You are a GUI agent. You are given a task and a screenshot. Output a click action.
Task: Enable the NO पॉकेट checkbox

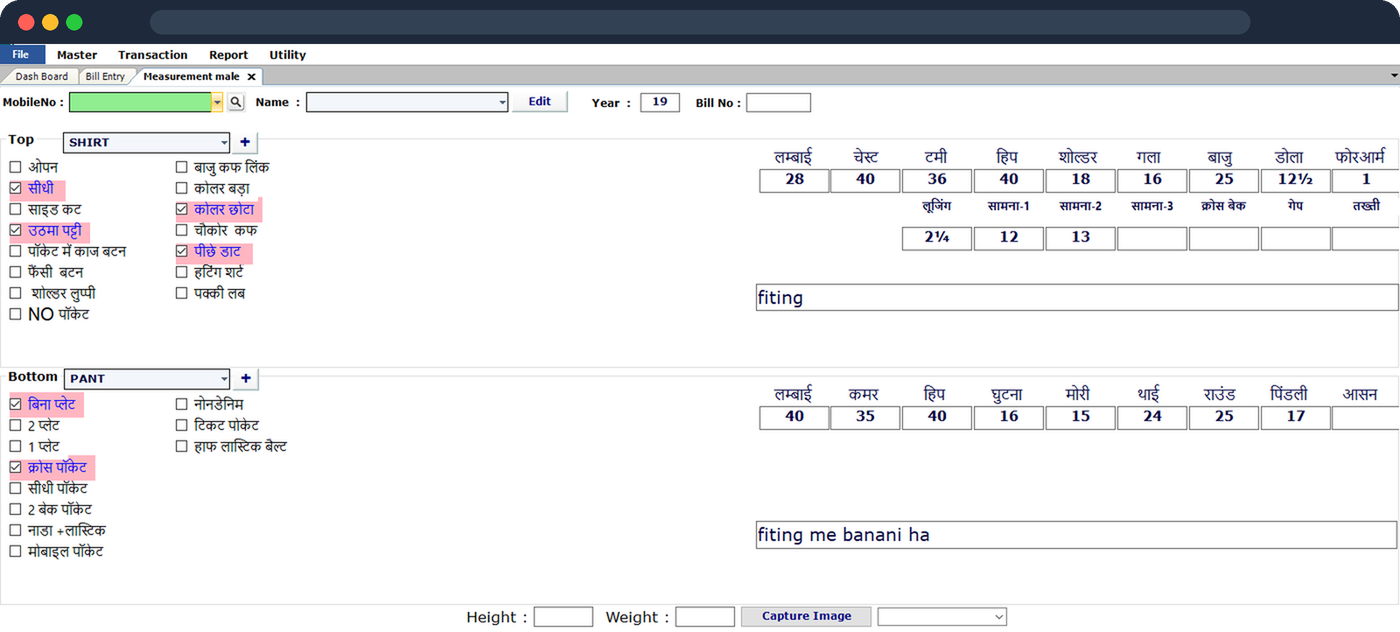click(x=15, y=314)
